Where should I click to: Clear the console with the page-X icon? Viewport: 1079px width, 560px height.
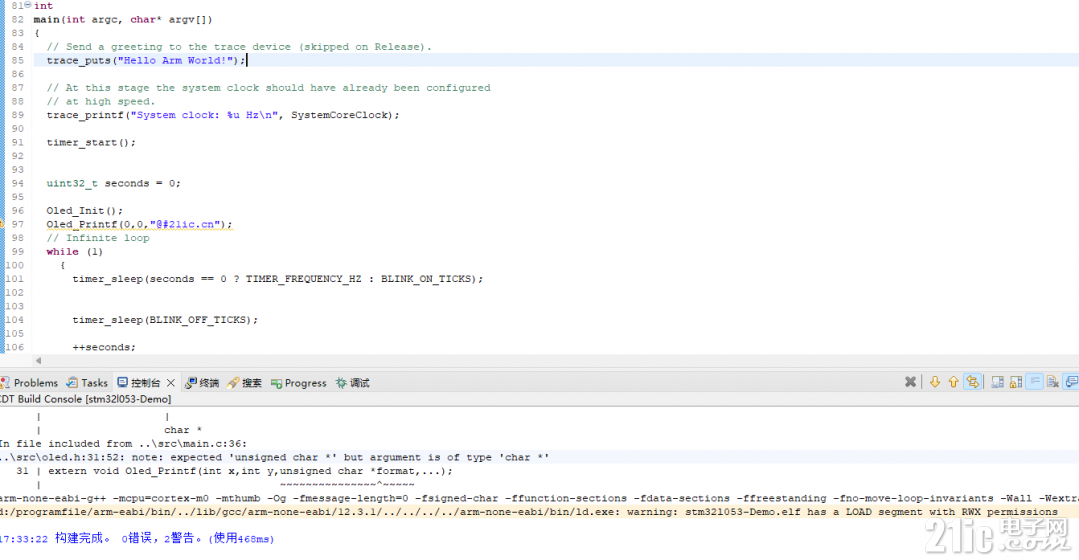pyautogui.click(x=1053, y=382)
